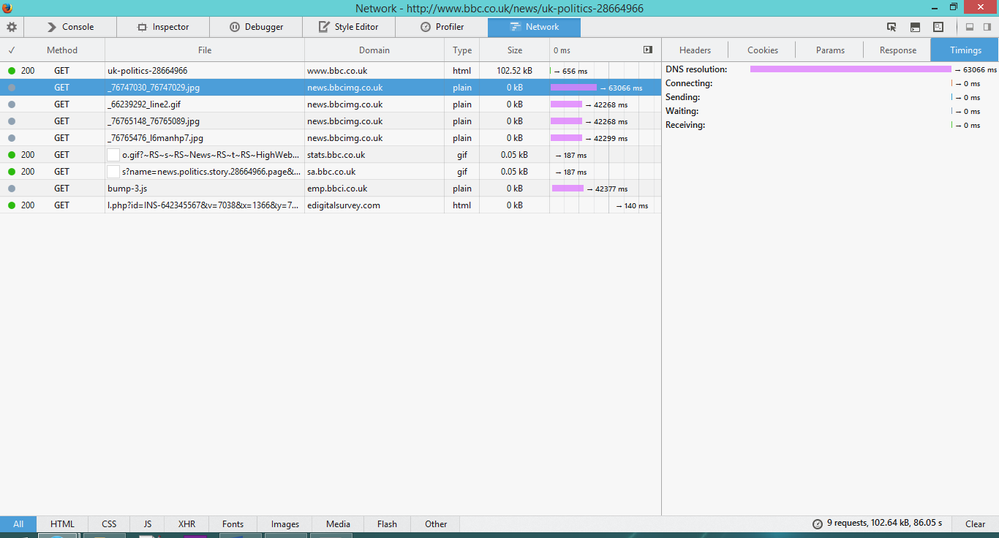Open the Cookies details tab

[763, 50]
